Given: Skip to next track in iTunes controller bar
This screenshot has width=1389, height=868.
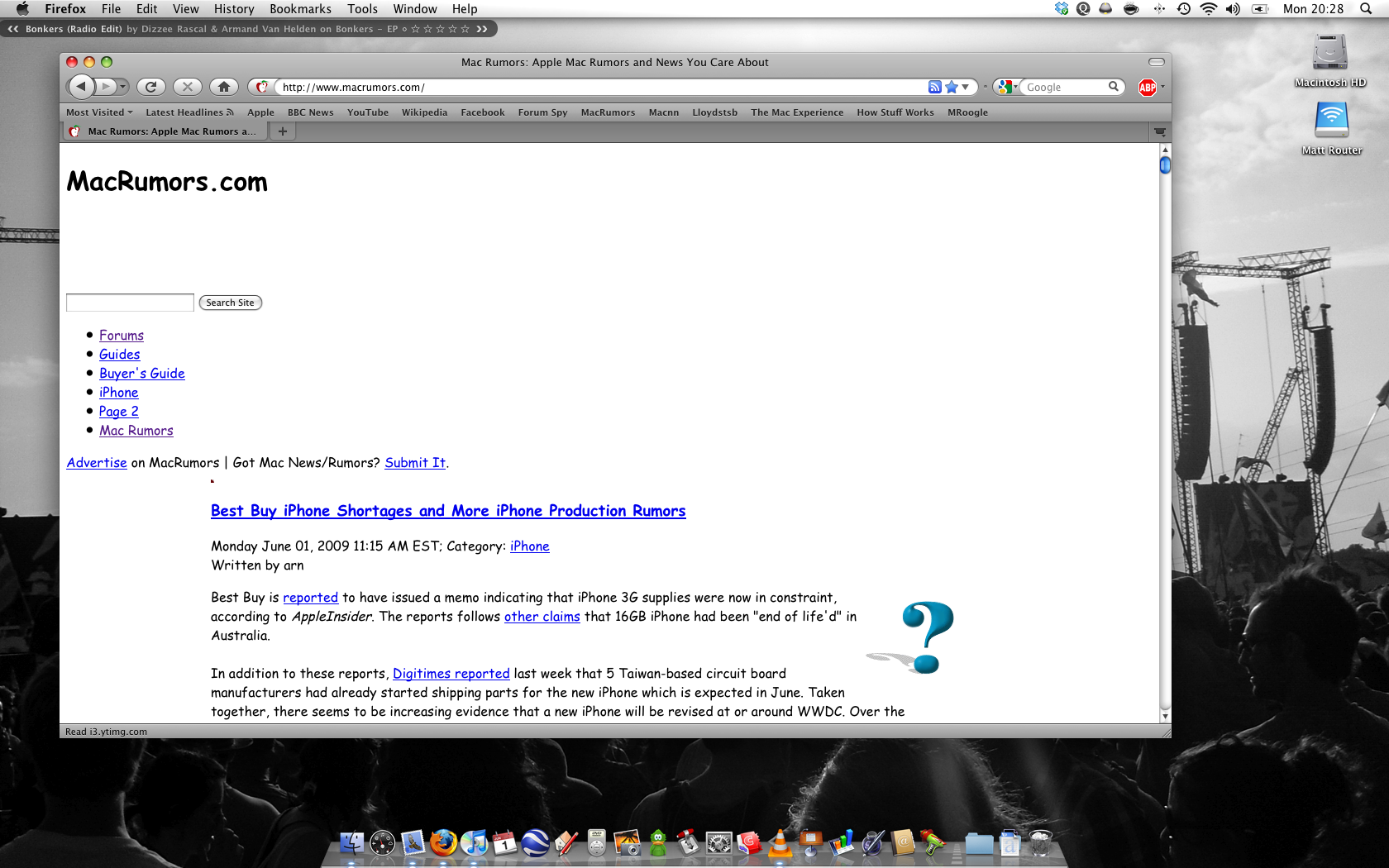Looking at the screenshot, I should point(482,29).
